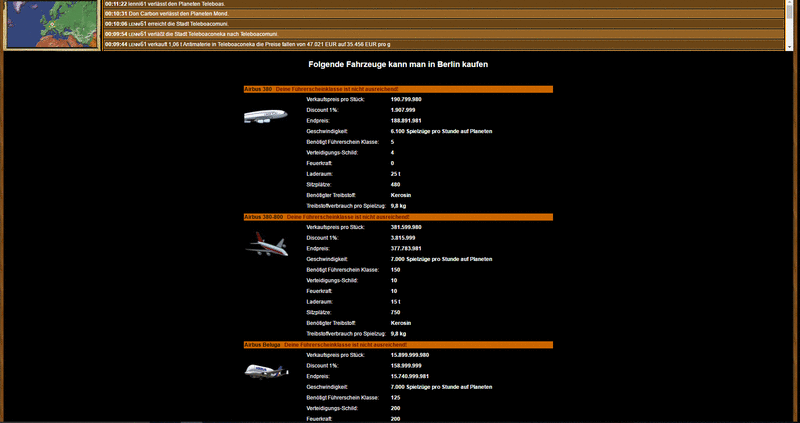Click Airbus Beluga Führerschein Klasse value 125

pyautogui.click(x=395, y=397)
